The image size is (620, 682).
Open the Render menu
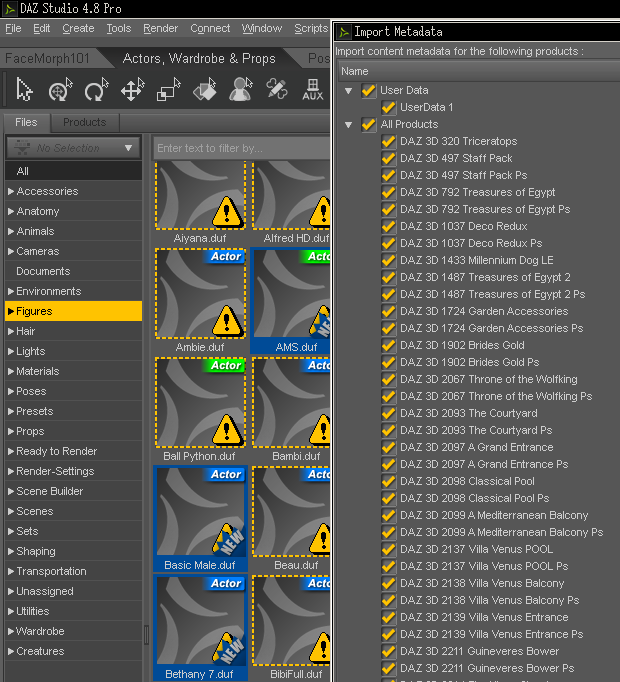pos(161,28)
